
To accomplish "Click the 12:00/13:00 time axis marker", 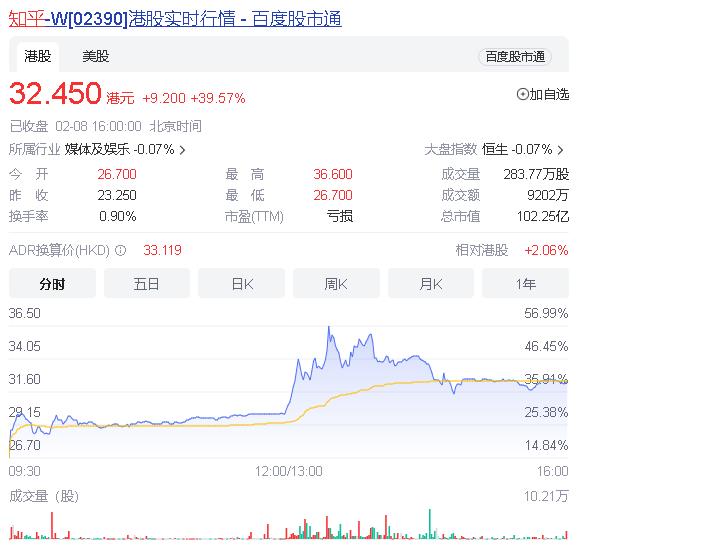I will [287, 471].
